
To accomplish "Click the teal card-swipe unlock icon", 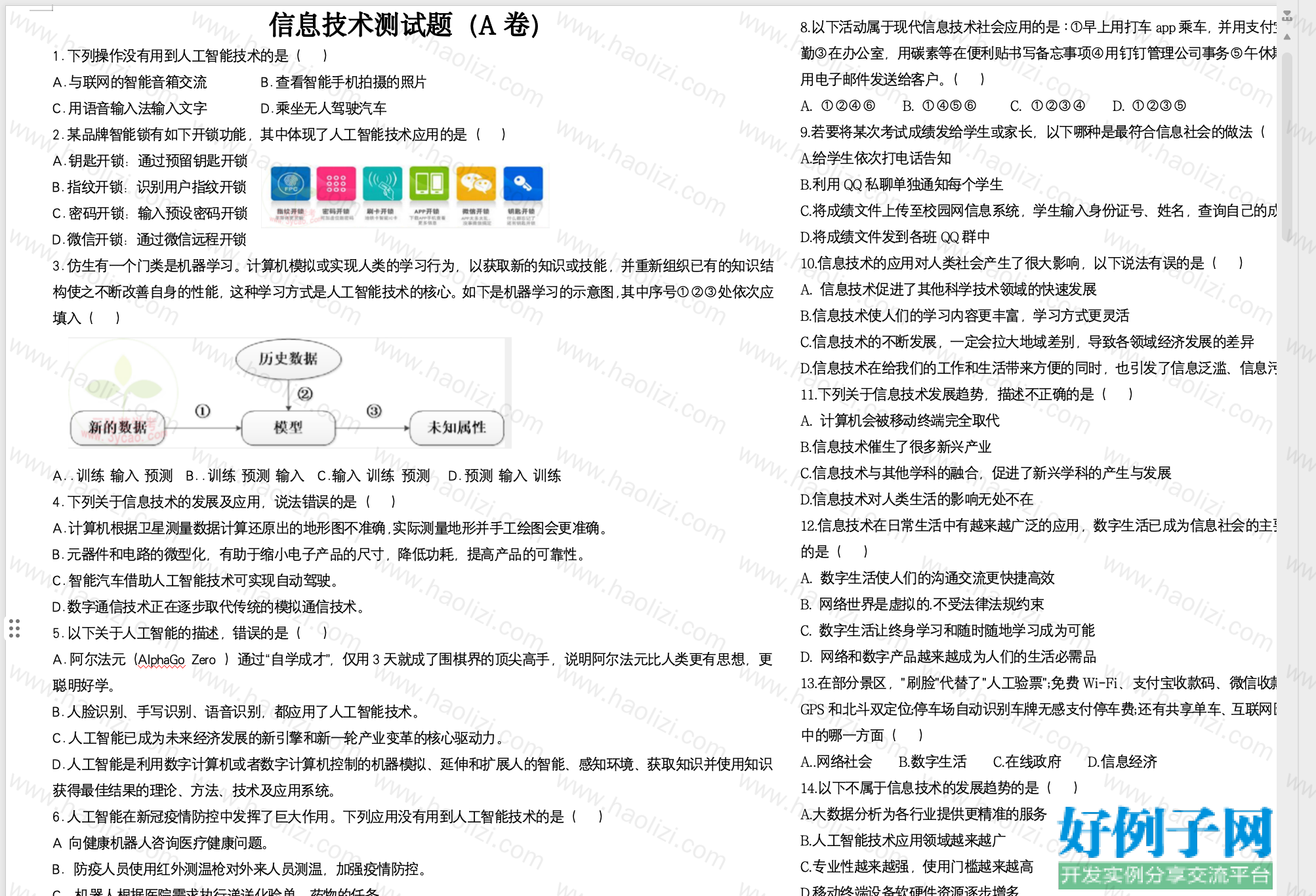I will (382, 184).
